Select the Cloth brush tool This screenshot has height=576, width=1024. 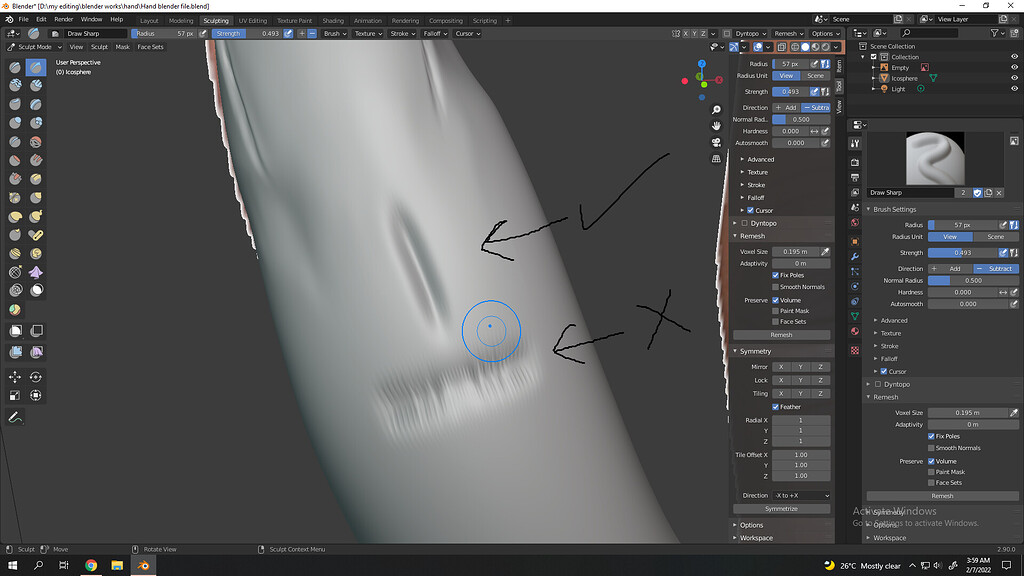[x=36, y=272]
